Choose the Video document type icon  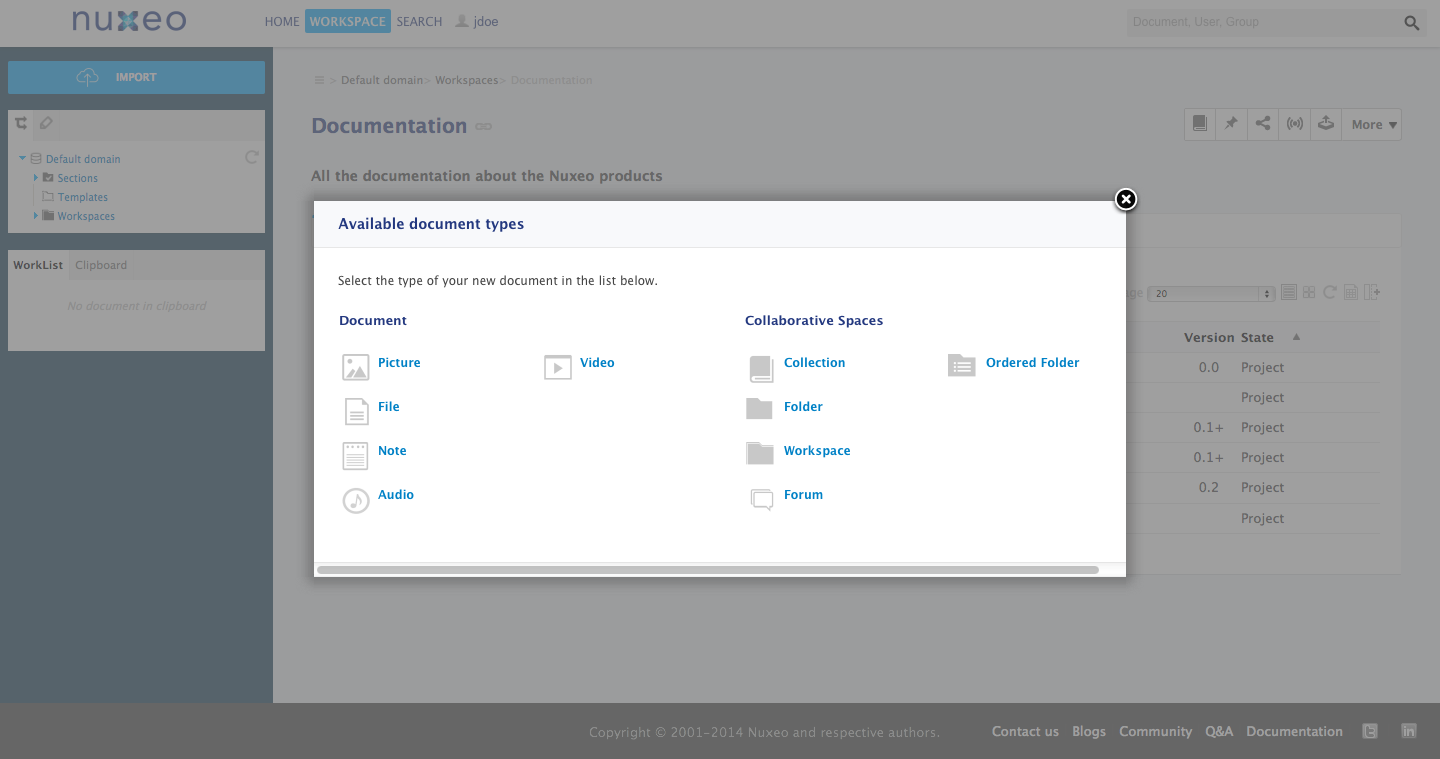coord(558,367)
